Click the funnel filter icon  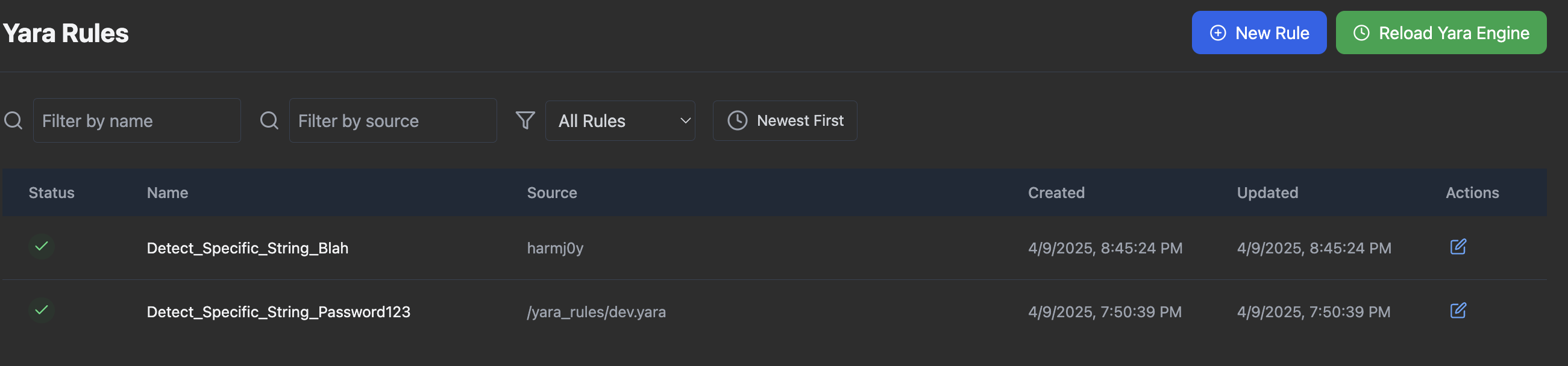click(x=525, y=120)
